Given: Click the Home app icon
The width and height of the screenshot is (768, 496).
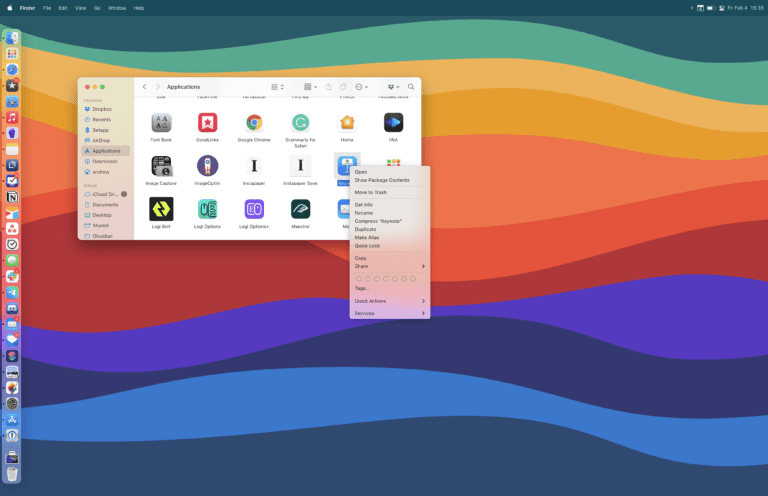Looking at the screenshot, I should 347,123.
